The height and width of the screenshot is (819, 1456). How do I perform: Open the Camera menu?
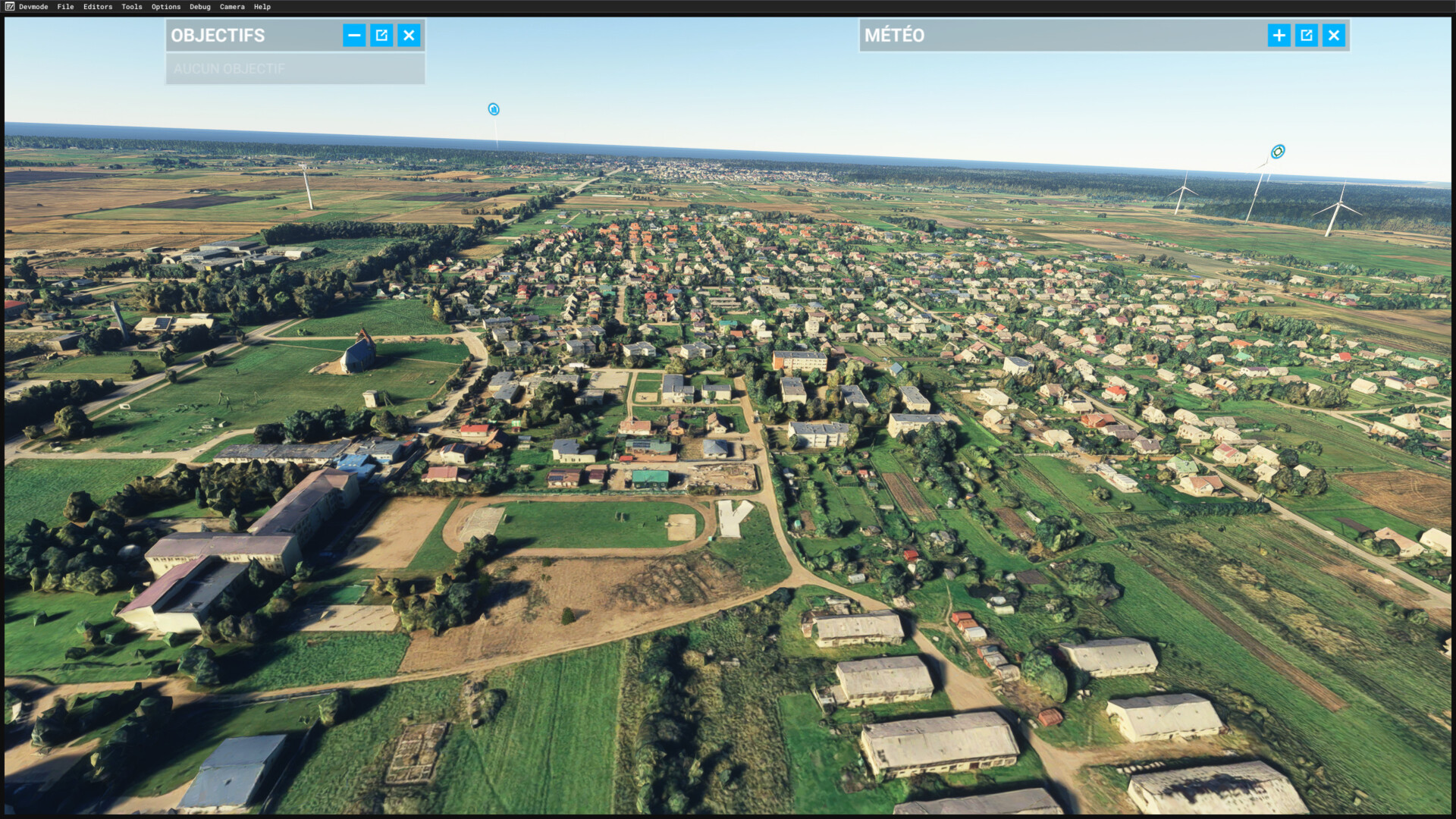pyautogui.click(x=232, y=7)
